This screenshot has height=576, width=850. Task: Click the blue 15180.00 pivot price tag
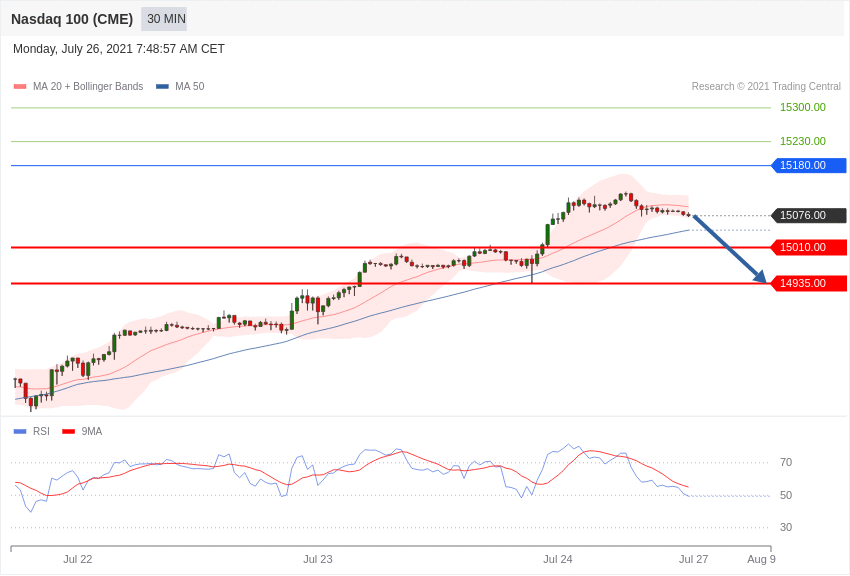tap(808, 165)
